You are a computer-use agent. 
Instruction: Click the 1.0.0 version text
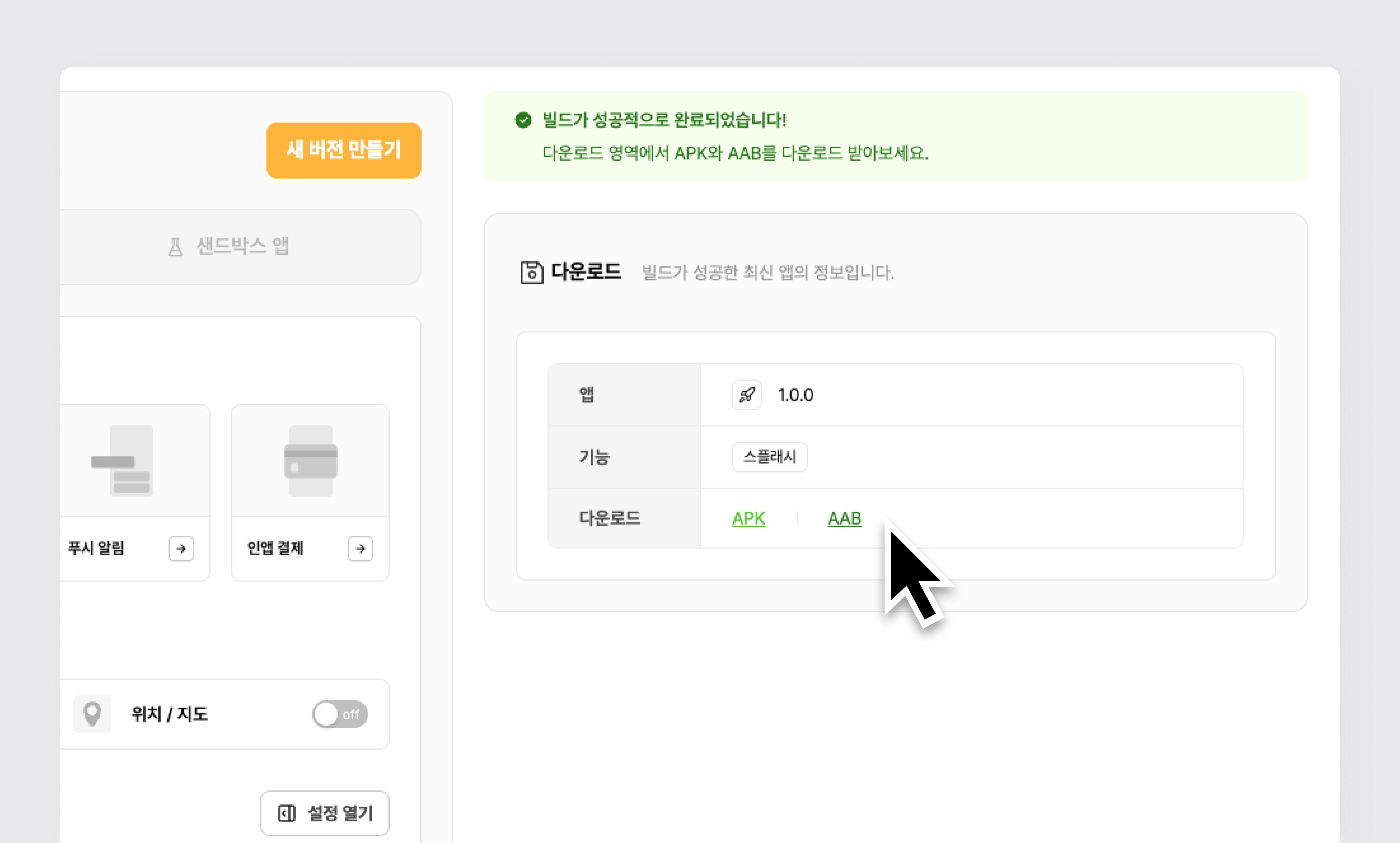click(x=795, y=395)
